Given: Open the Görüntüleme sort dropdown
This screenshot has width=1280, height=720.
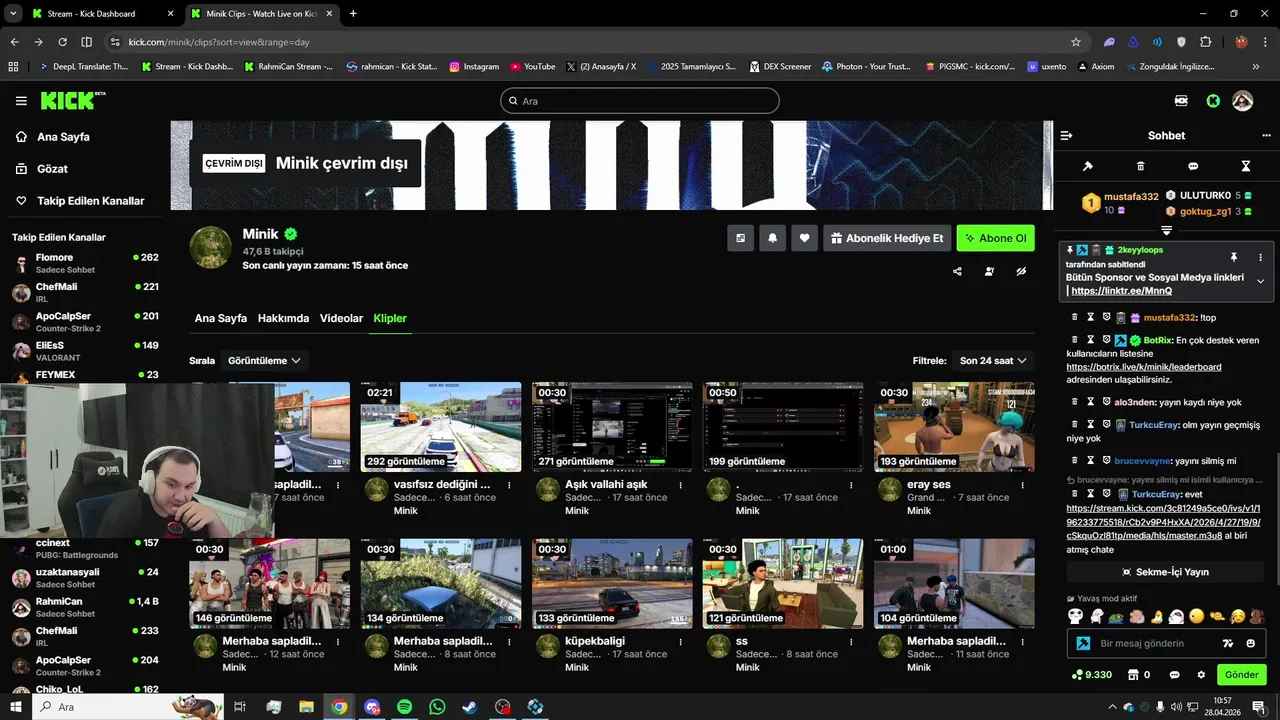Looking at the screenshot, I should click(264, 360).
